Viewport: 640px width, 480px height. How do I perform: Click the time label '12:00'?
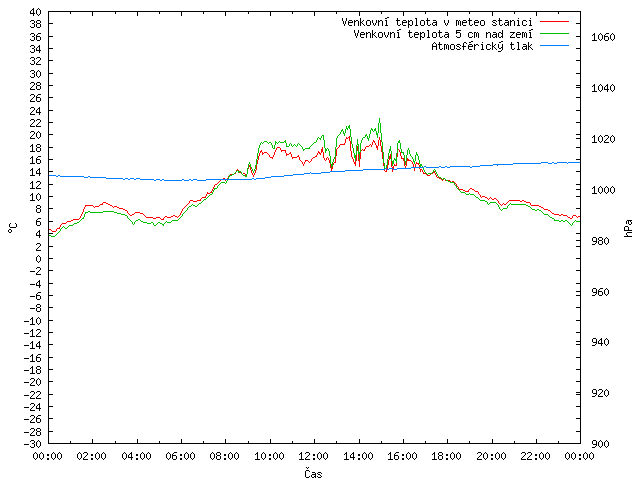(x=313, y=456)
